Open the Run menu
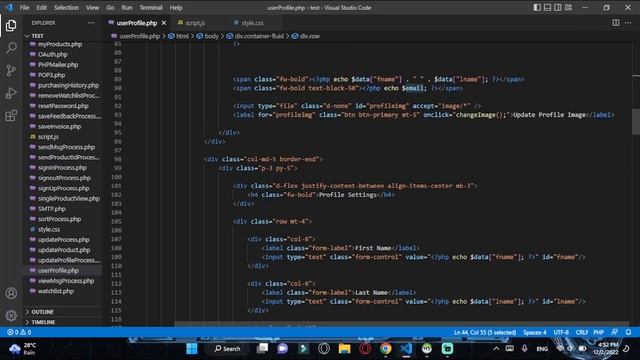640x360 pixels. (x=127, y=7)
